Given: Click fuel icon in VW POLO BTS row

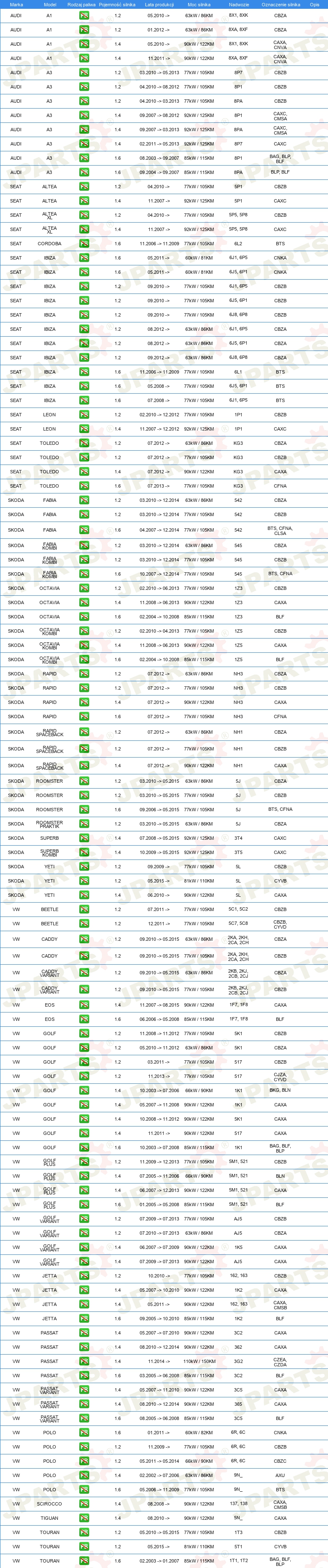Looking at the screenshot, I should click(84, 1490).
